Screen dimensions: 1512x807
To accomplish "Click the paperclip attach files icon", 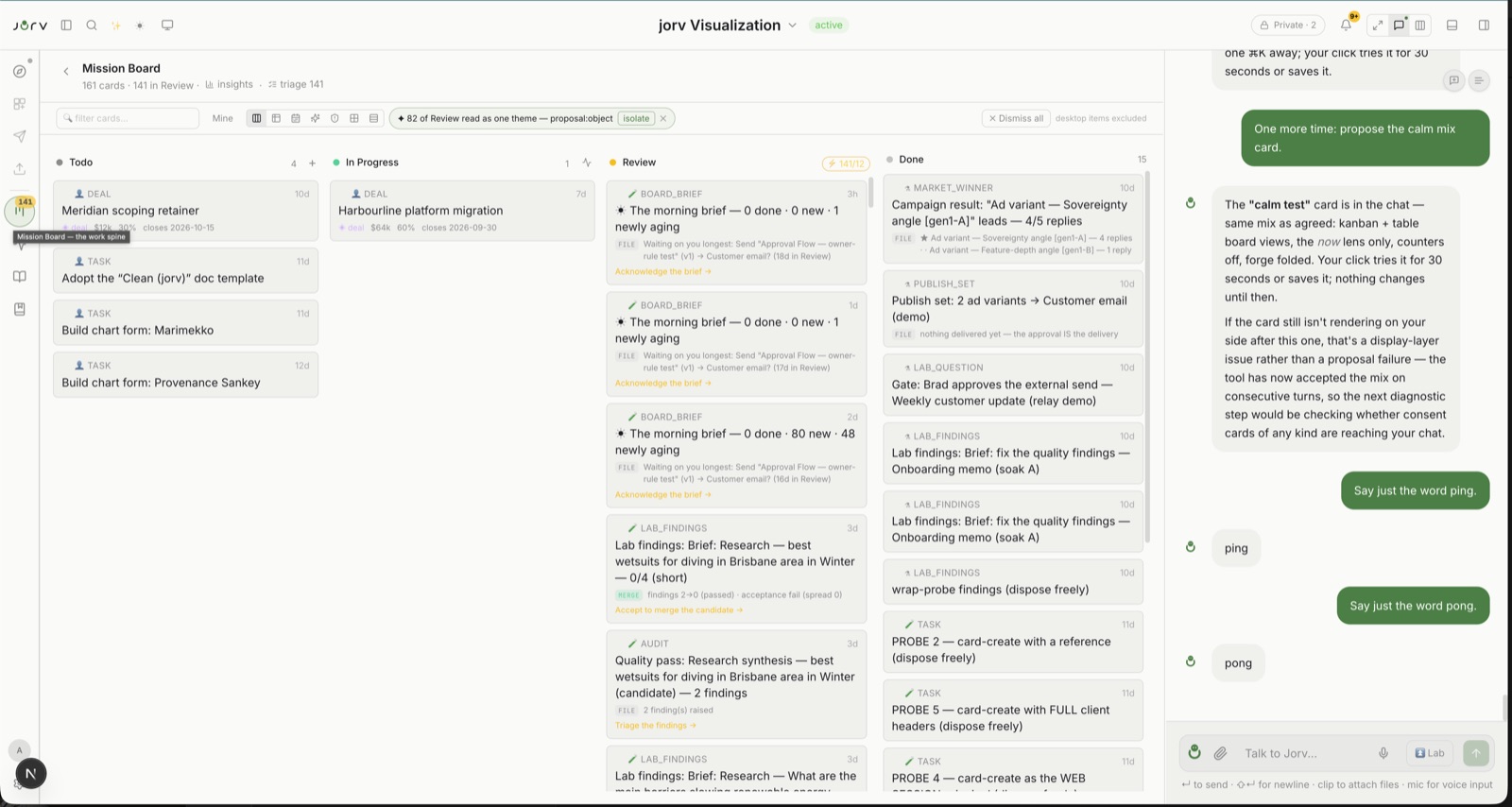I will [x=1221, y=753].
